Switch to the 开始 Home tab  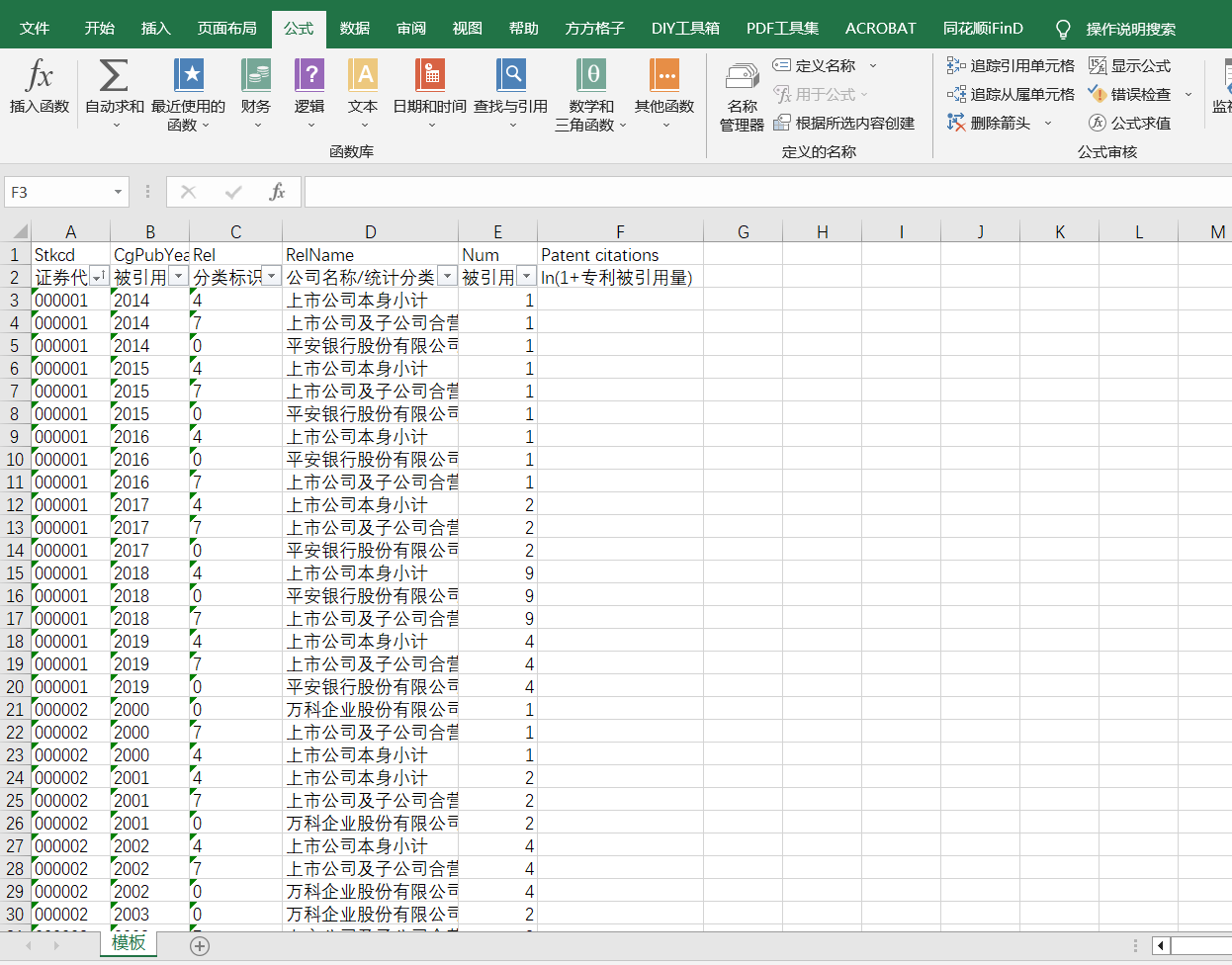pos(100,29)
